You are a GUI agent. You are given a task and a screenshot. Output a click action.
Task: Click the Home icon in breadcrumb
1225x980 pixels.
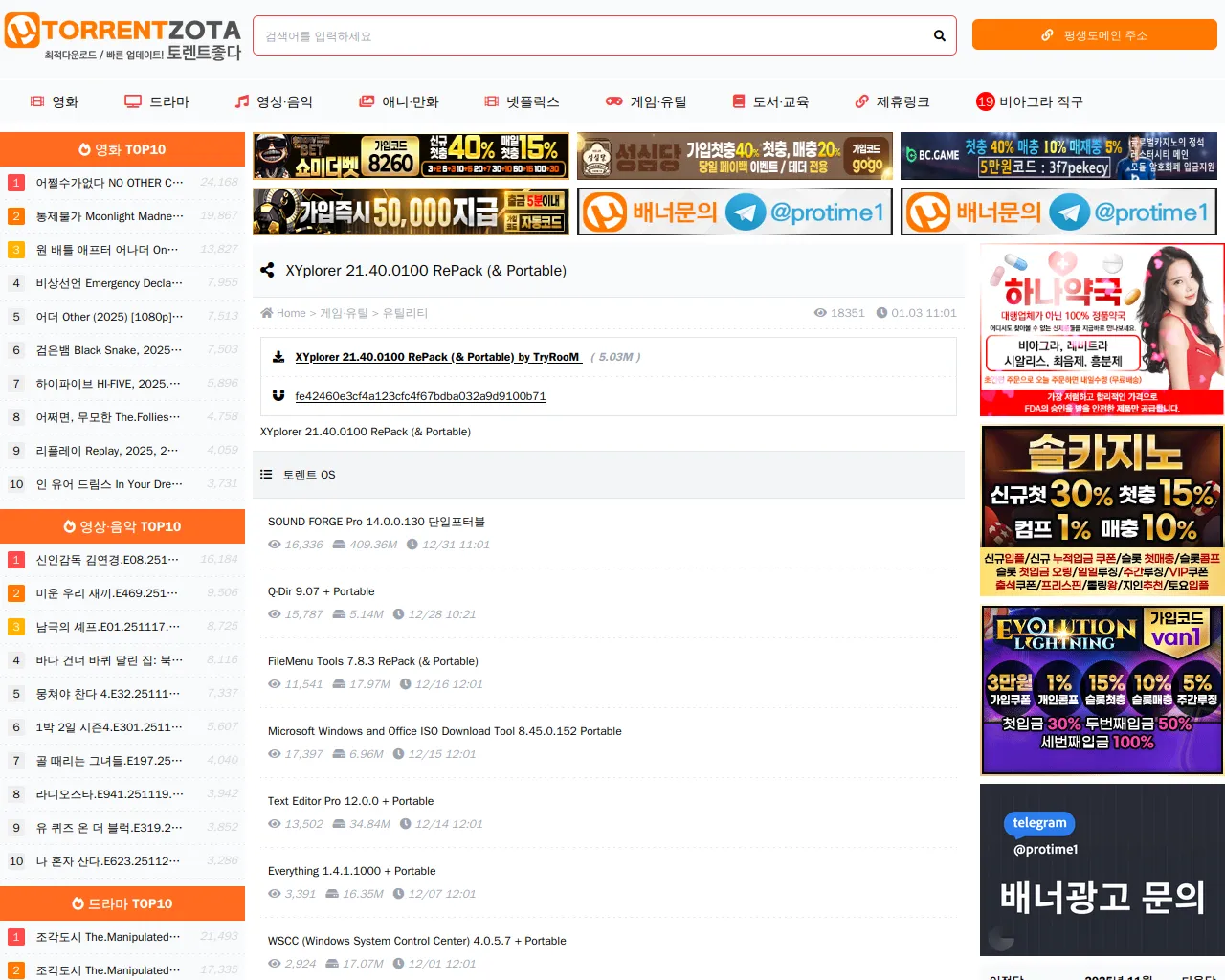click(267, 313)
